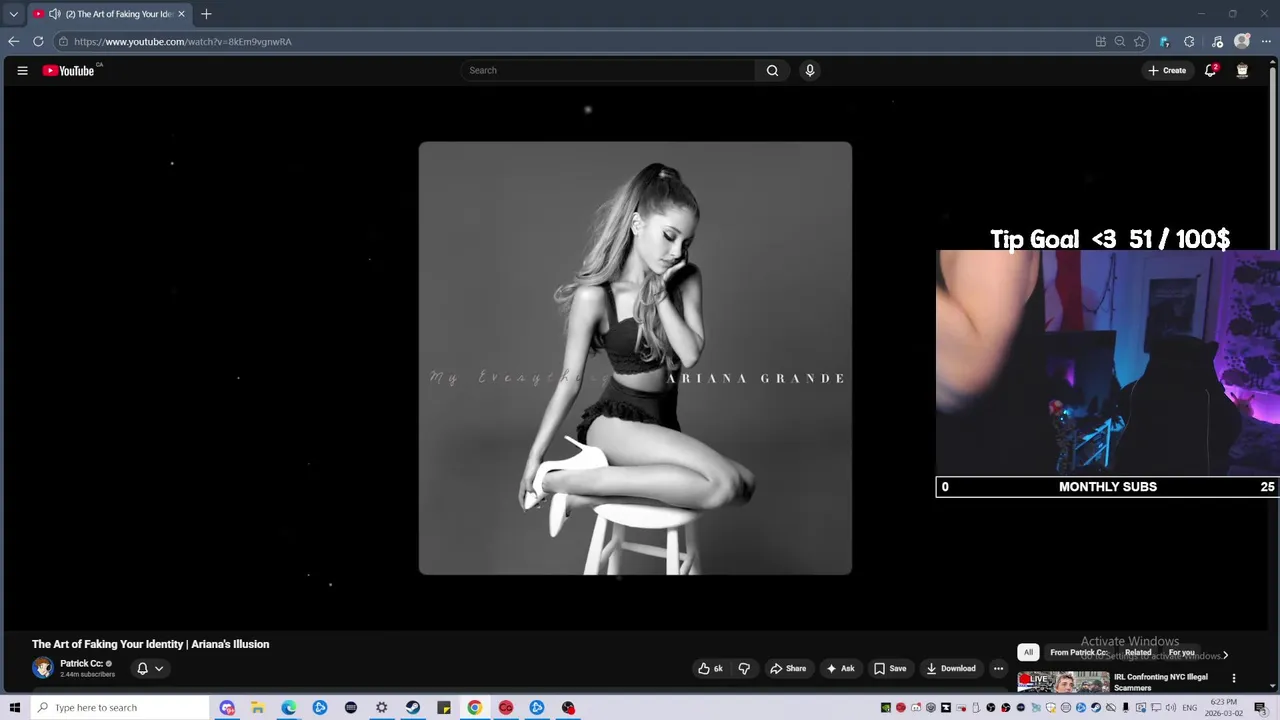
Task: Open IRL Confronting NYC Illegal Scammers title
Action: pos(1161,682)
